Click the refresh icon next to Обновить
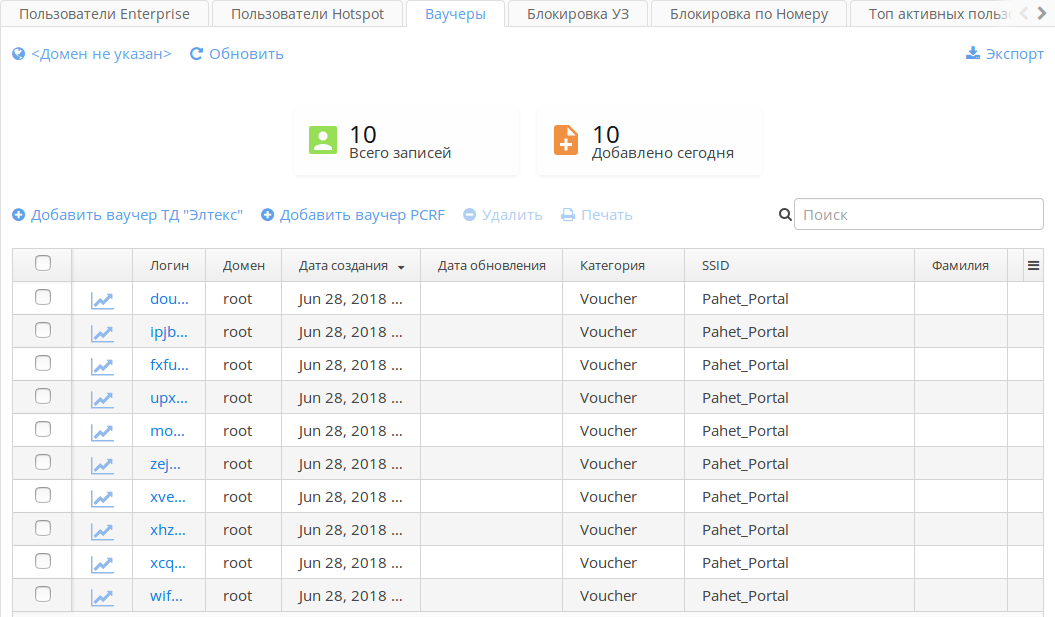 [196, 54]
